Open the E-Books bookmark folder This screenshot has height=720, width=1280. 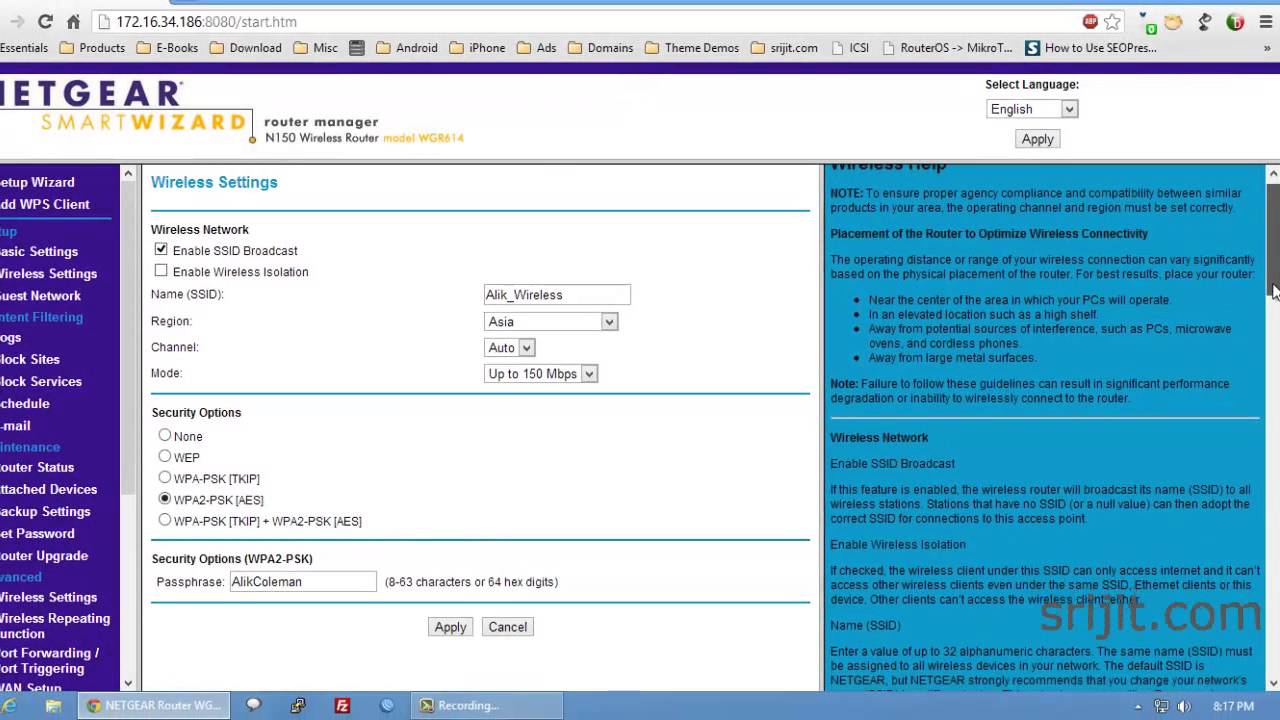[166, 47]
